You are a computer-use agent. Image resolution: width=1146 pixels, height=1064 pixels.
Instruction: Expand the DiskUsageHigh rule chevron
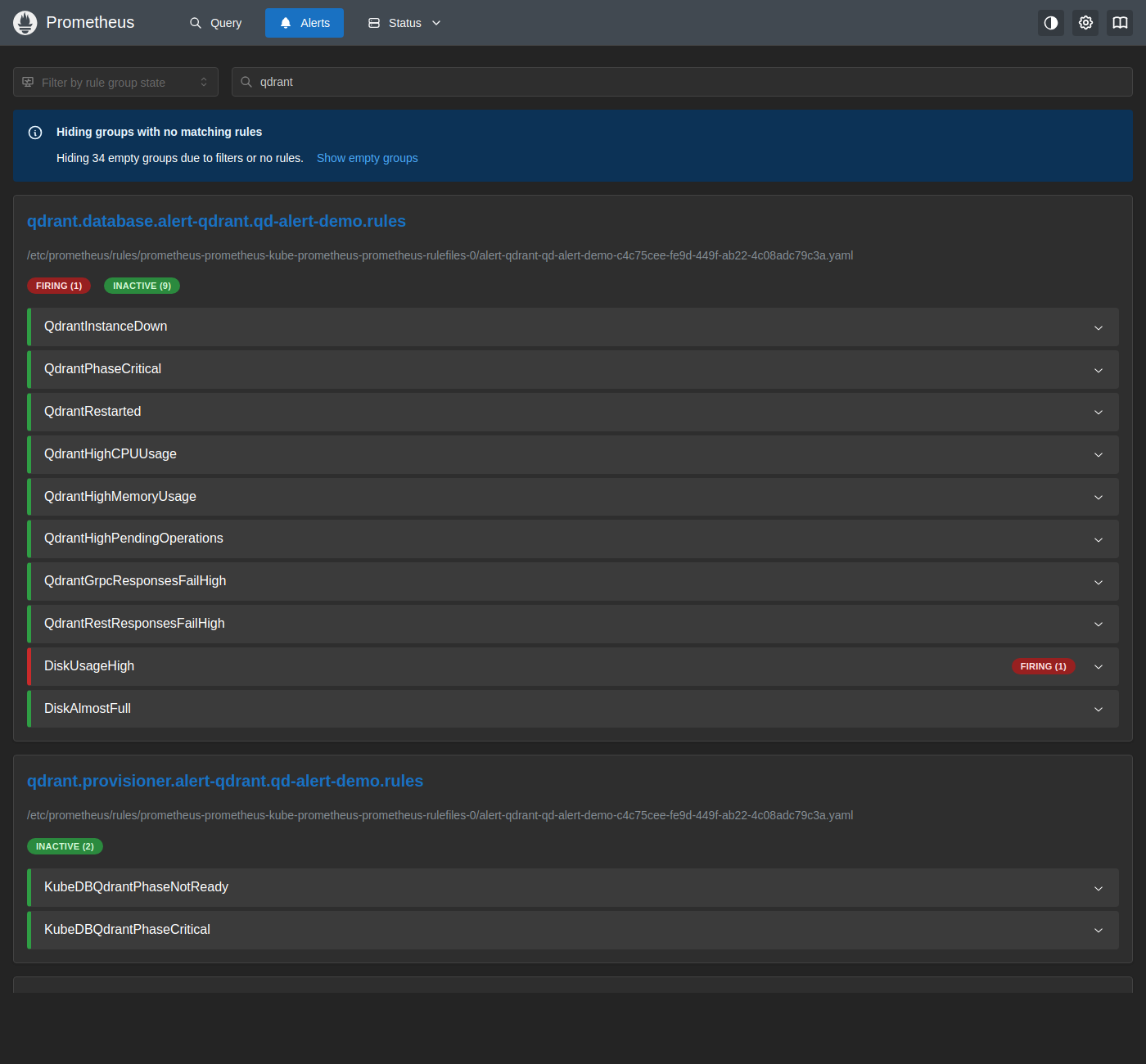[x=1099, y=667]
